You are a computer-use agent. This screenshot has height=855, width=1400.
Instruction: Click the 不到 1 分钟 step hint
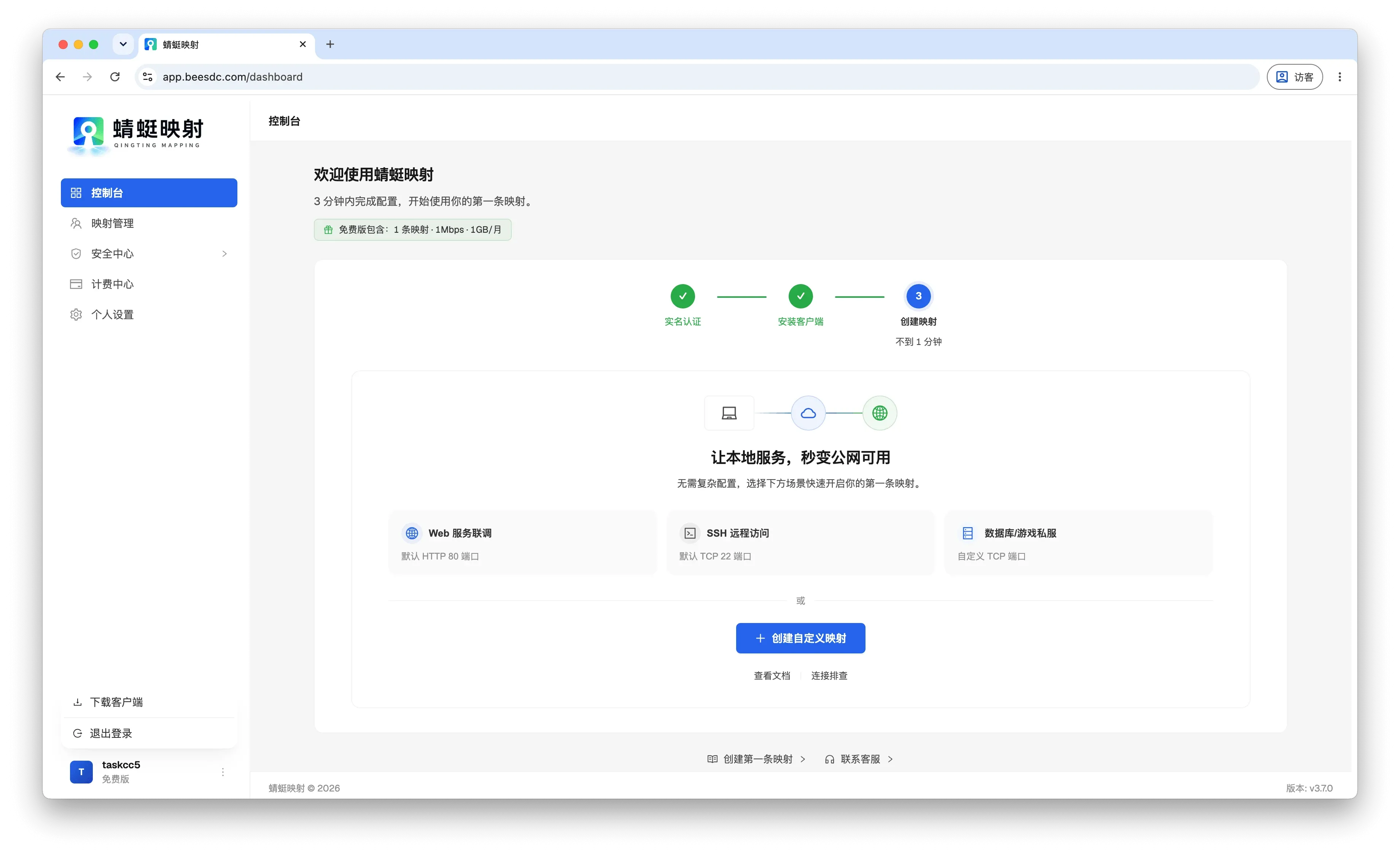pyautogui.click(x=918, y=342)
